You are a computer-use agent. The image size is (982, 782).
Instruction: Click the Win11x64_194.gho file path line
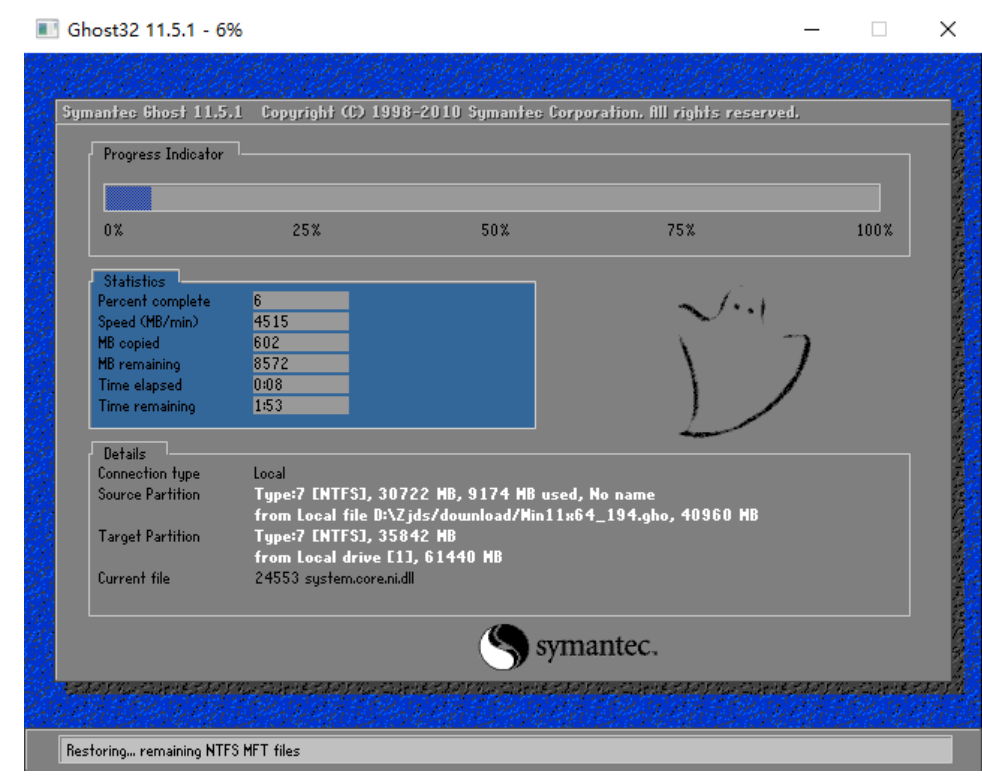coord(506,515)
